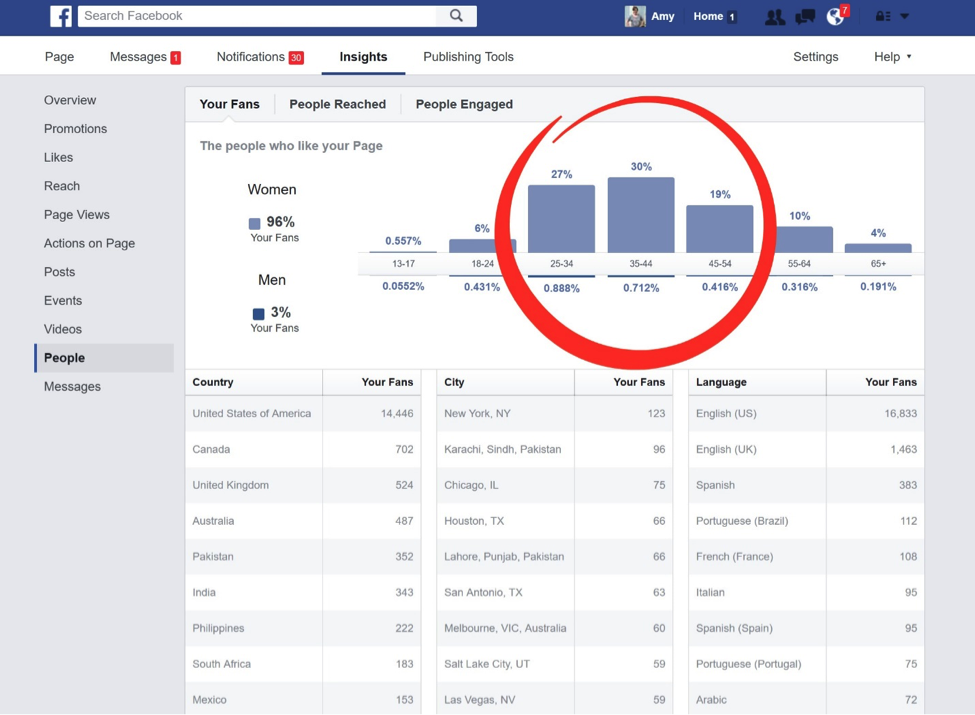Viewport: 975px width, 715px height.
Task: Click the privacy shortcuts lock icon
Action: (883, 17)
